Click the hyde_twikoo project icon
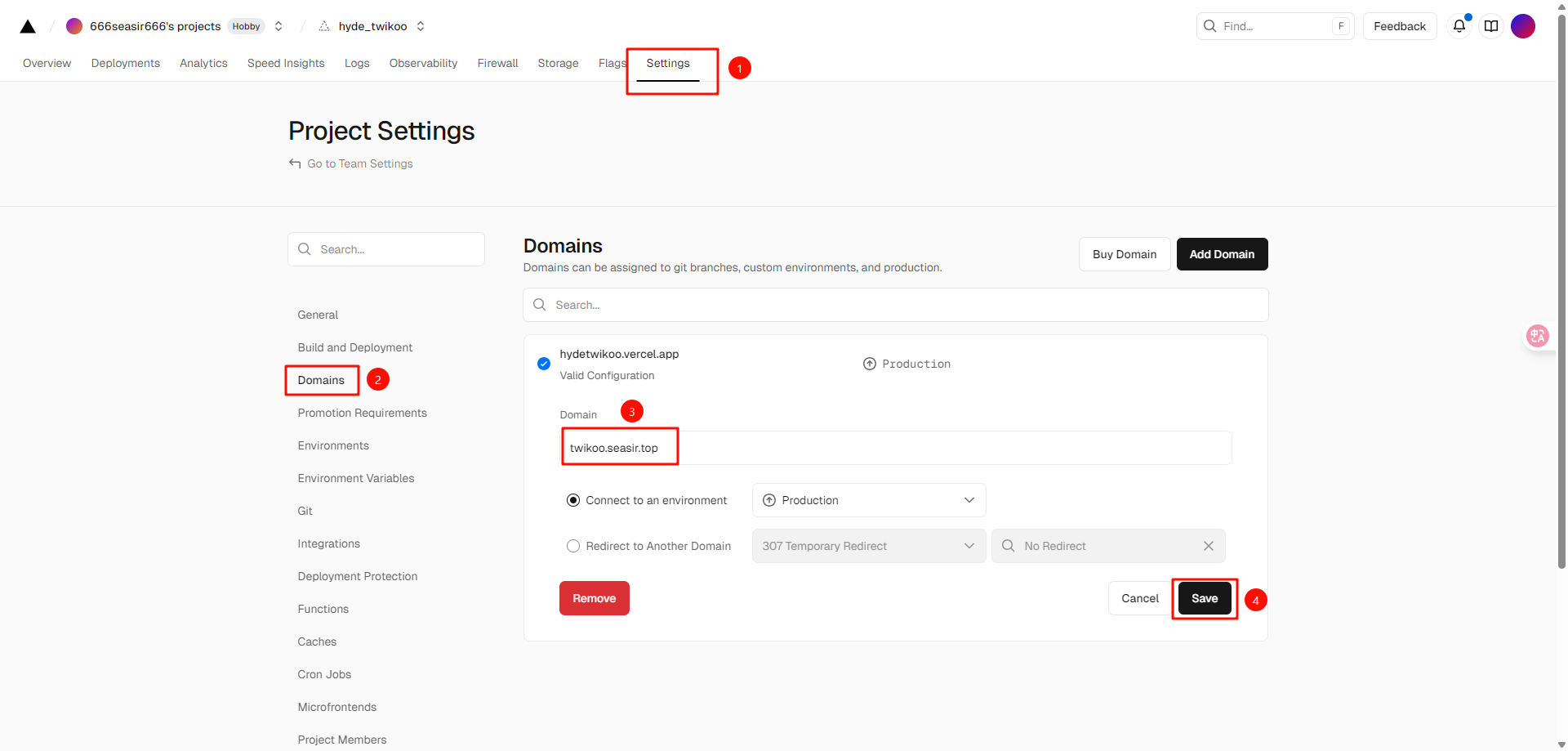This screenshot has height=751, width=1568. pyautogui.click(x=324, y=26)
